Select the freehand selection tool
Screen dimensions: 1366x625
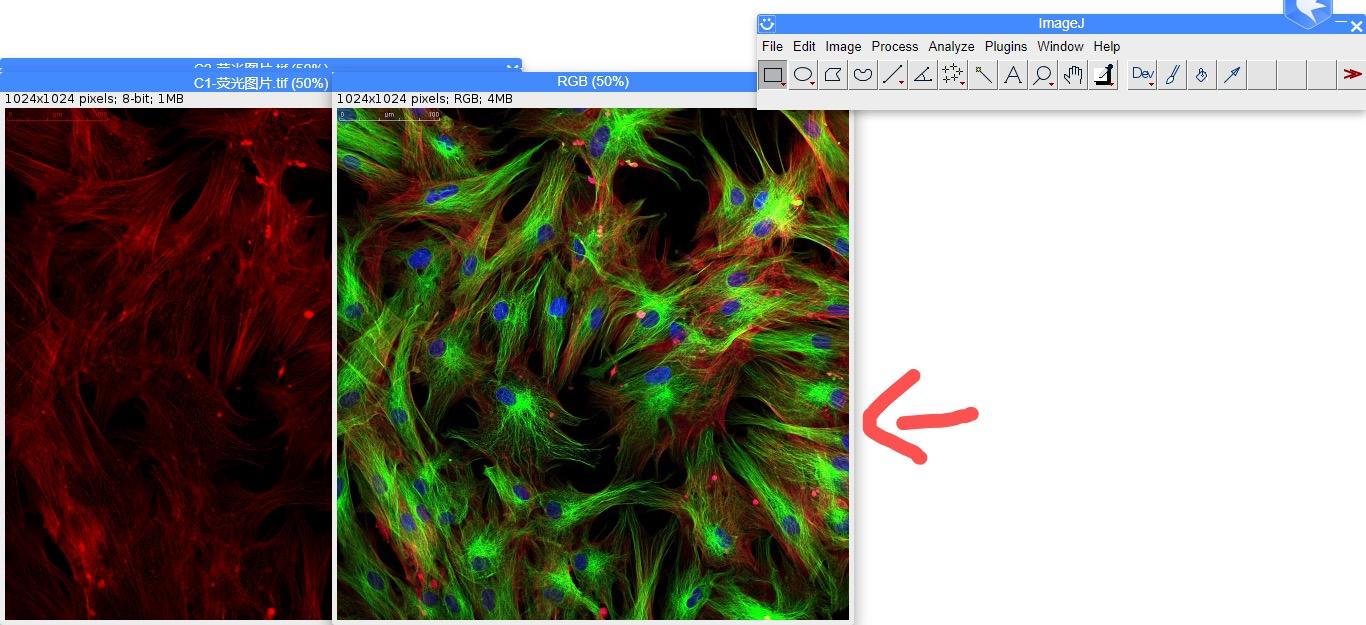[862, 74]
